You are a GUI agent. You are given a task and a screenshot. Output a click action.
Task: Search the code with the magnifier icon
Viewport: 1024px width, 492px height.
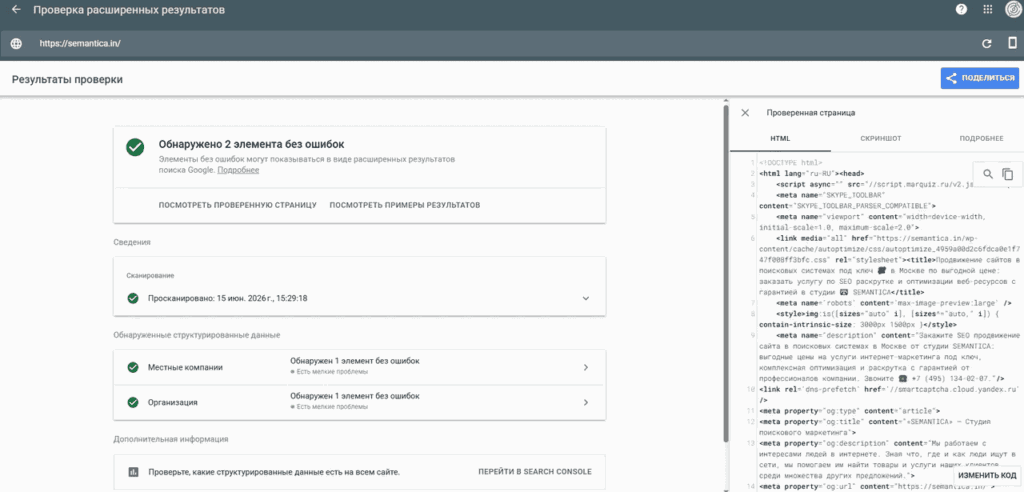pos(988,174)
